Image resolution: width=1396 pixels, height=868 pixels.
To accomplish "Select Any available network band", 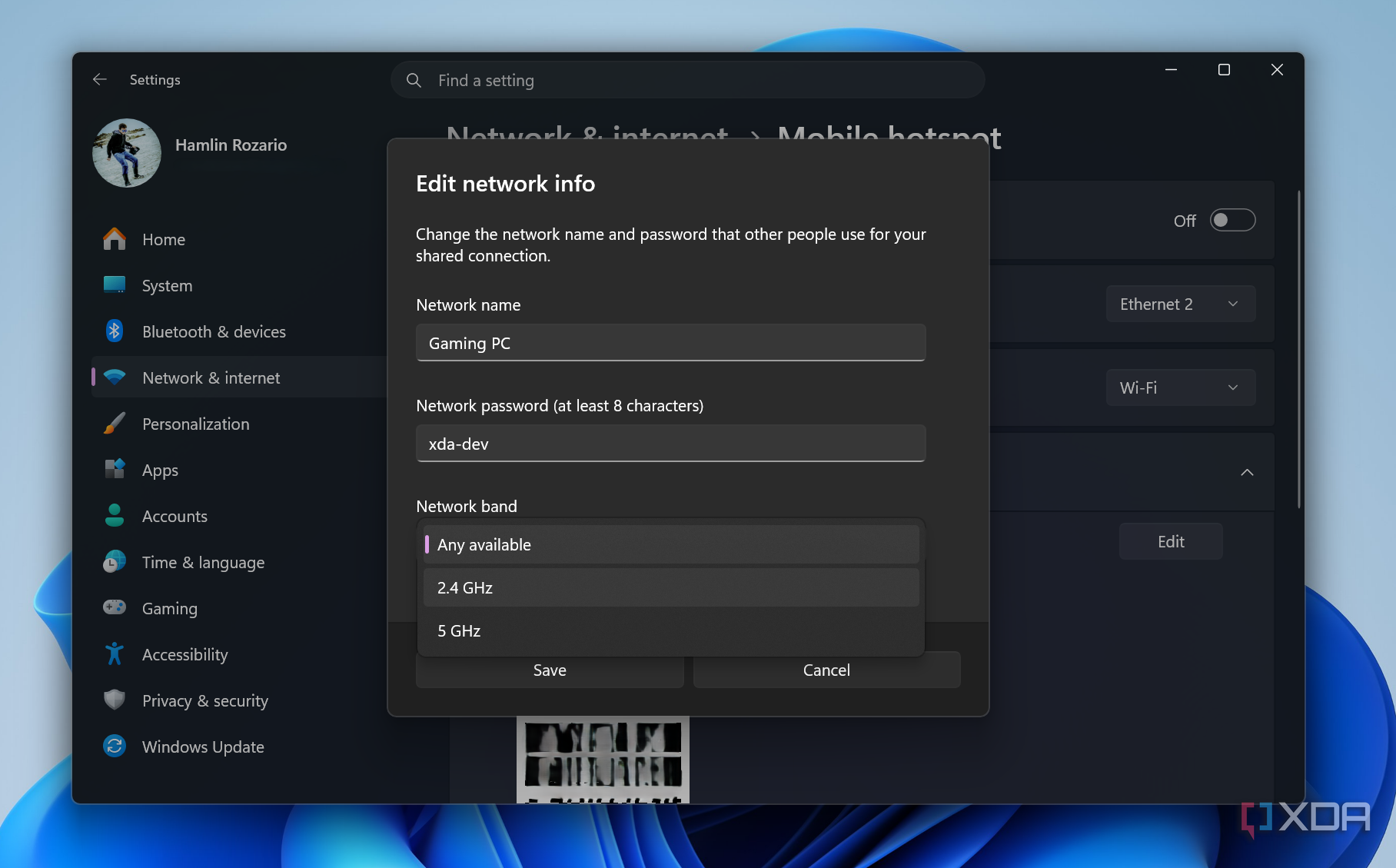I will [671, 544].
